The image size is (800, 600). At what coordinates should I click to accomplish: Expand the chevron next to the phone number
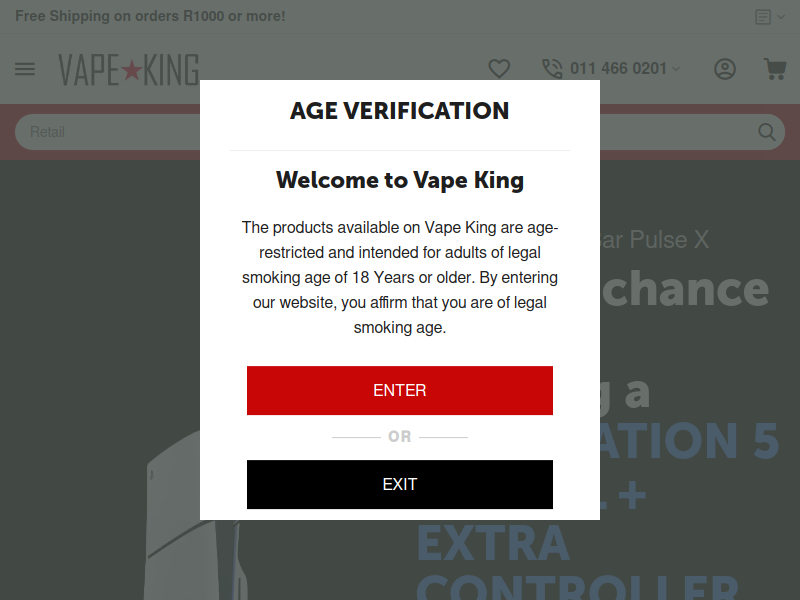[x=676, y=69]
